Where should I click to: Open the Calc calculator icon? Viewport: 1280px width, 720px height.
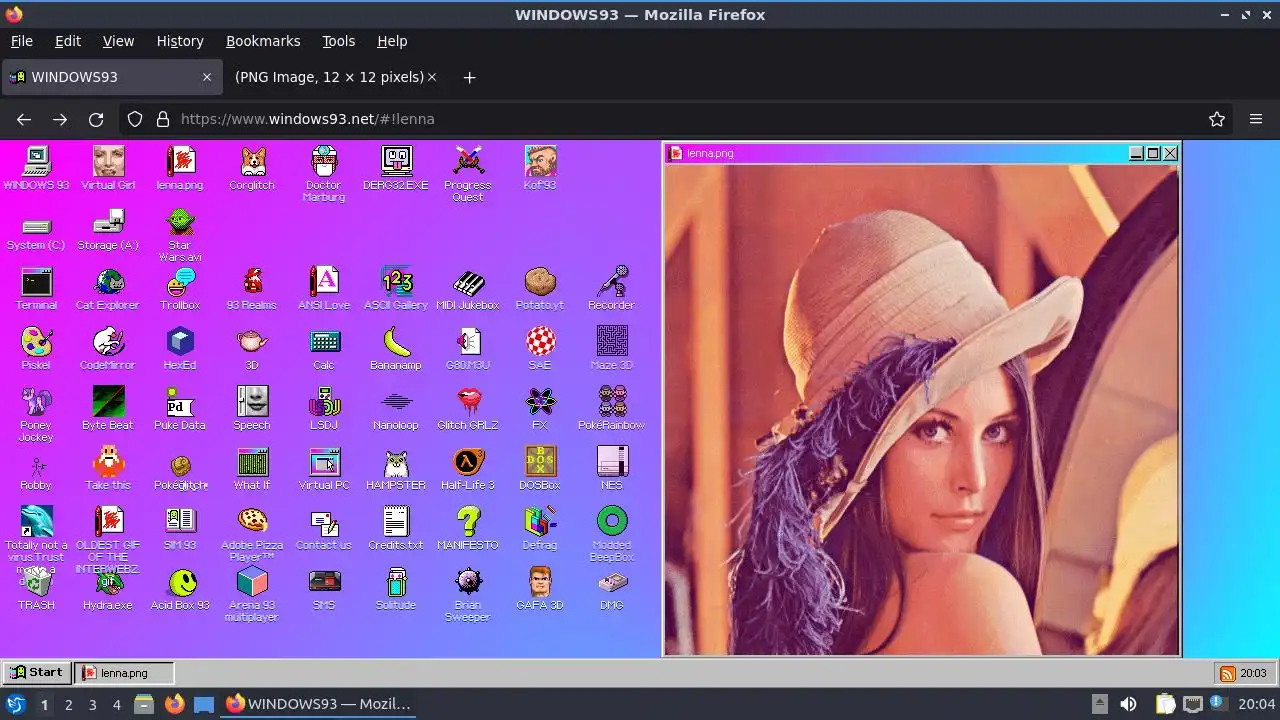[324, 342]
